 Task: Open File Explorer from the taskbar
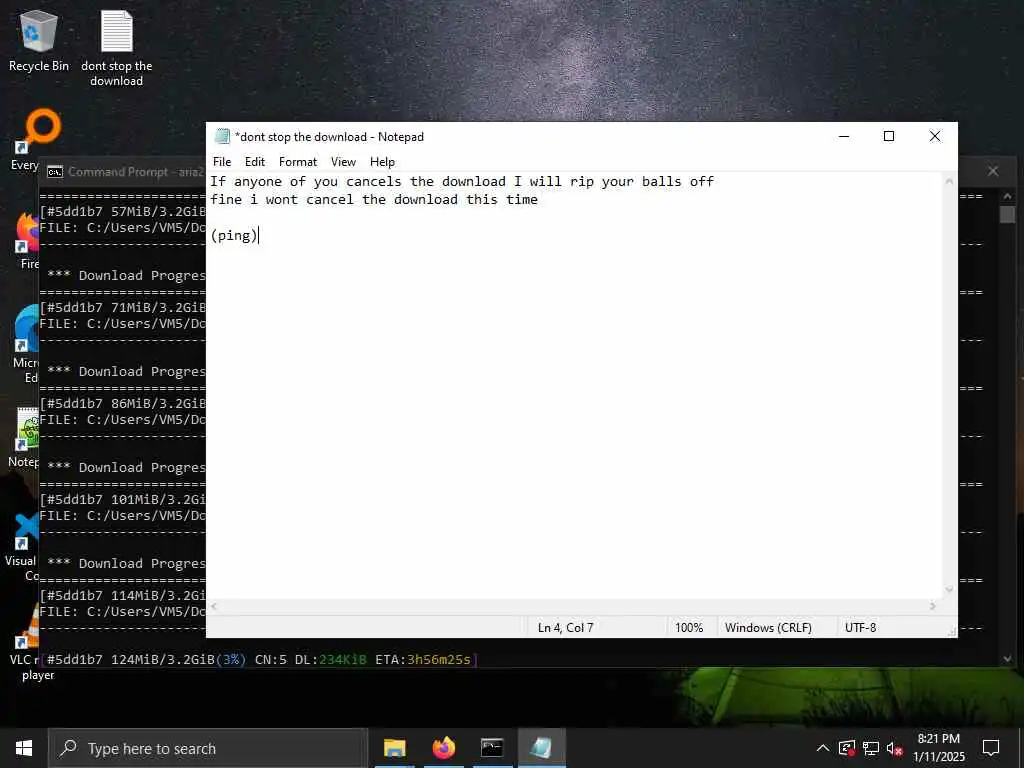(394, 748)
